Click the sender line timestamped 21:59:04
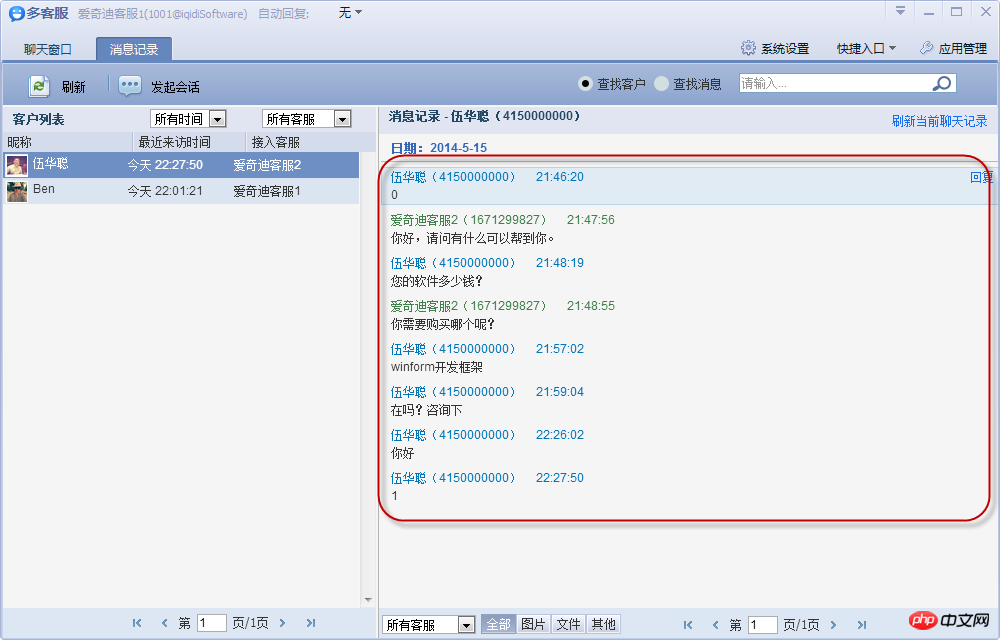Image resolution: width=1000 pixels, height=640 pixels. click(x=487, y=392)
